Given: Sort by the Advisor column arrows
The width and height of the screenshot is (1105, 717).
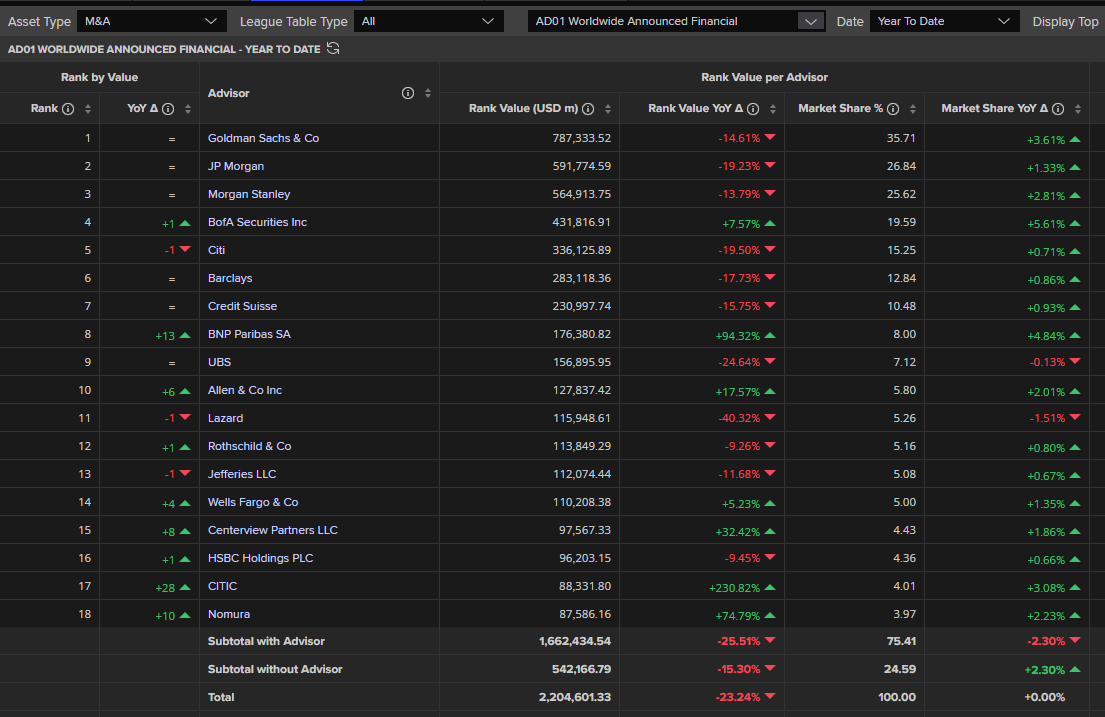Looking at the screenshot, I should (x=428, y=93).
